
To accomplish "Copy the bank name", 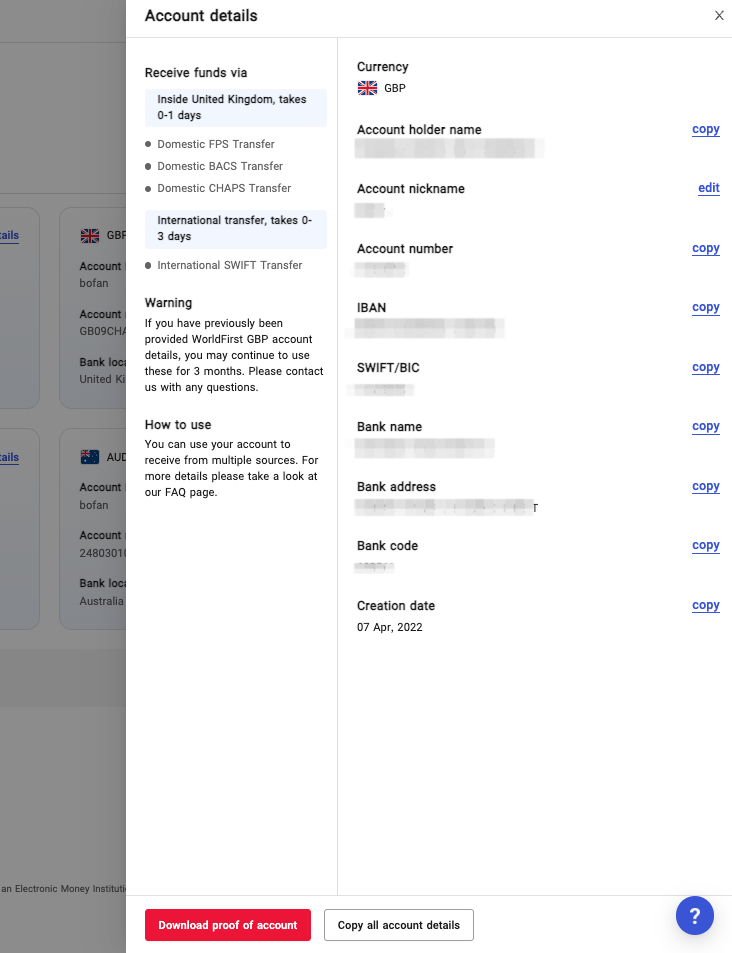I will tap(705, 426).
